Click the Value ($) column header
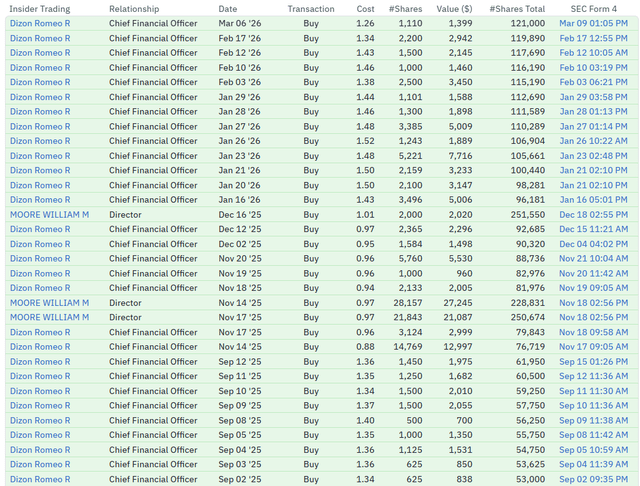This screenshot has height=486, width=640. click(454, 9)
